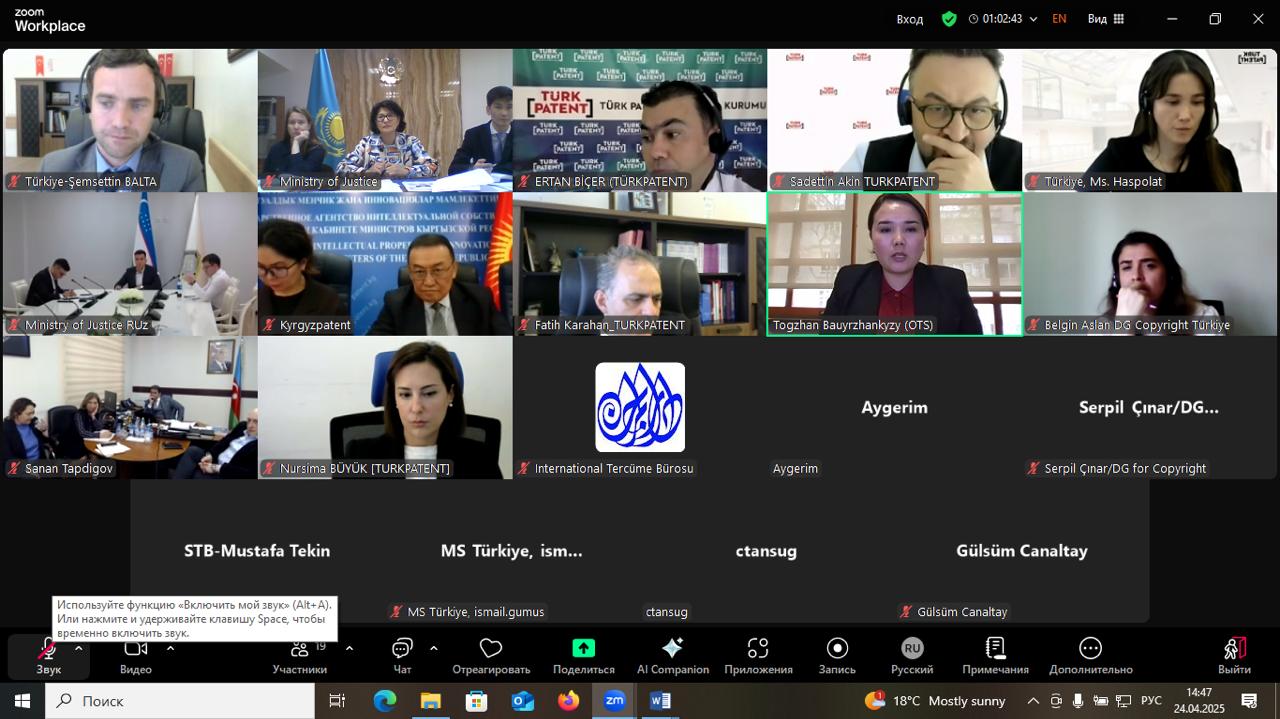
Task: Select Togzhan Bauyrzhankyzy (OTS) speaker tile
Action: click(x=895, y=264)
